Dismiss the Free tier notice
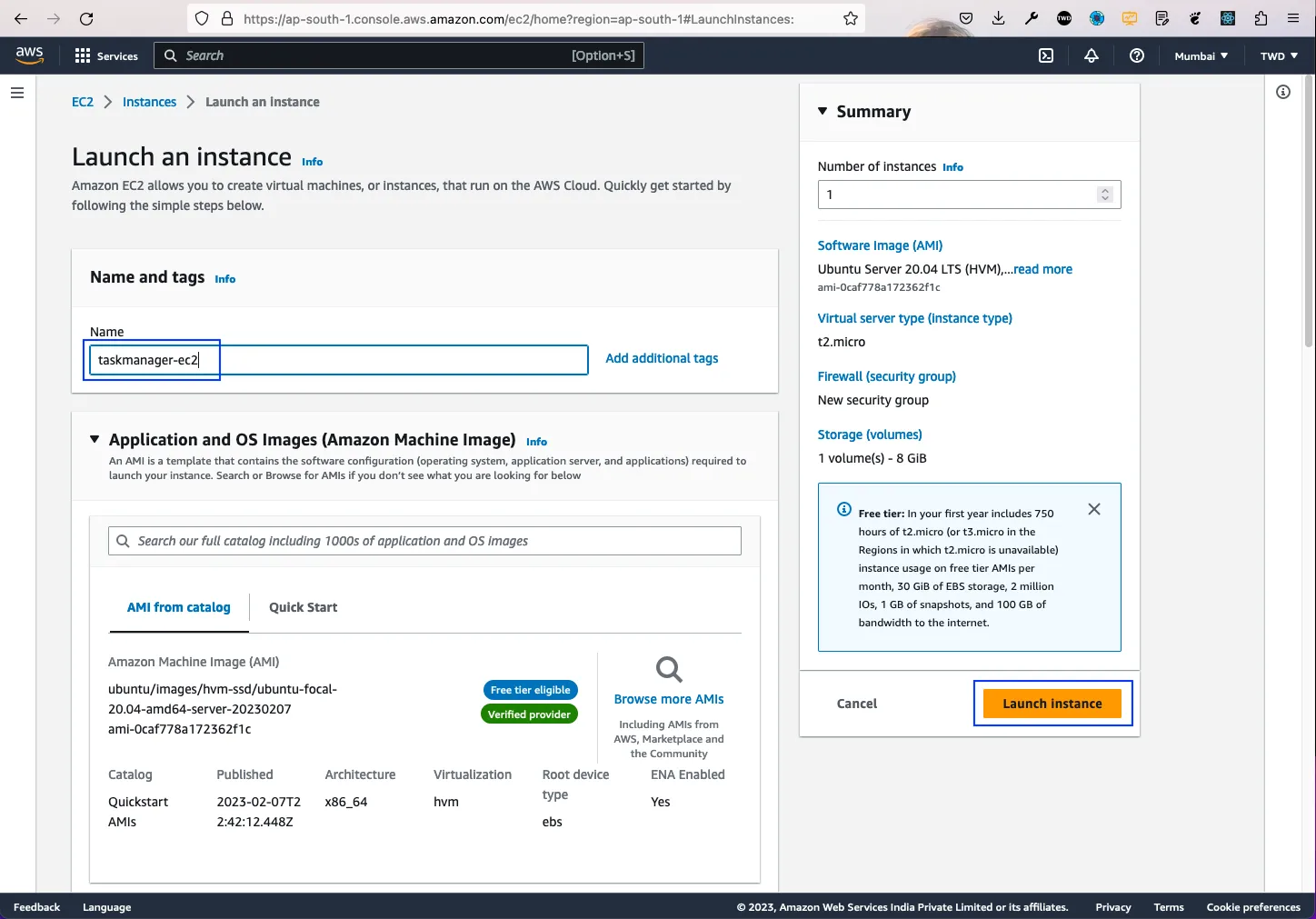 pyautogui.click(x=1094, y=509)
